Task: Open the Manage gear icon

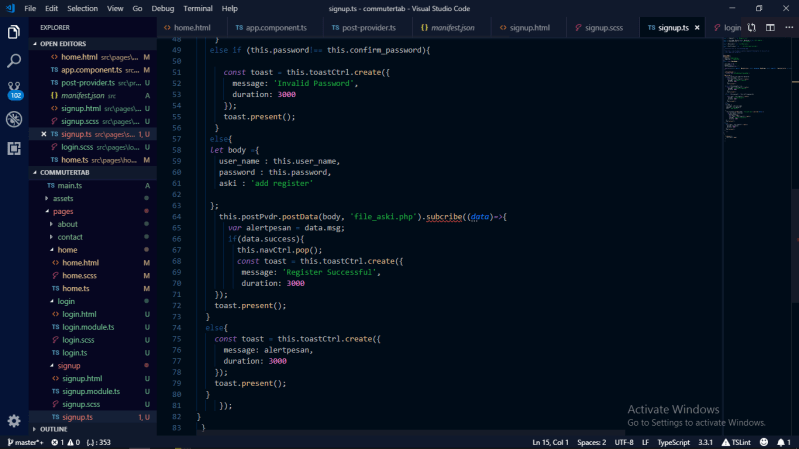Action: pyautogui.click(x=14, y=420)
